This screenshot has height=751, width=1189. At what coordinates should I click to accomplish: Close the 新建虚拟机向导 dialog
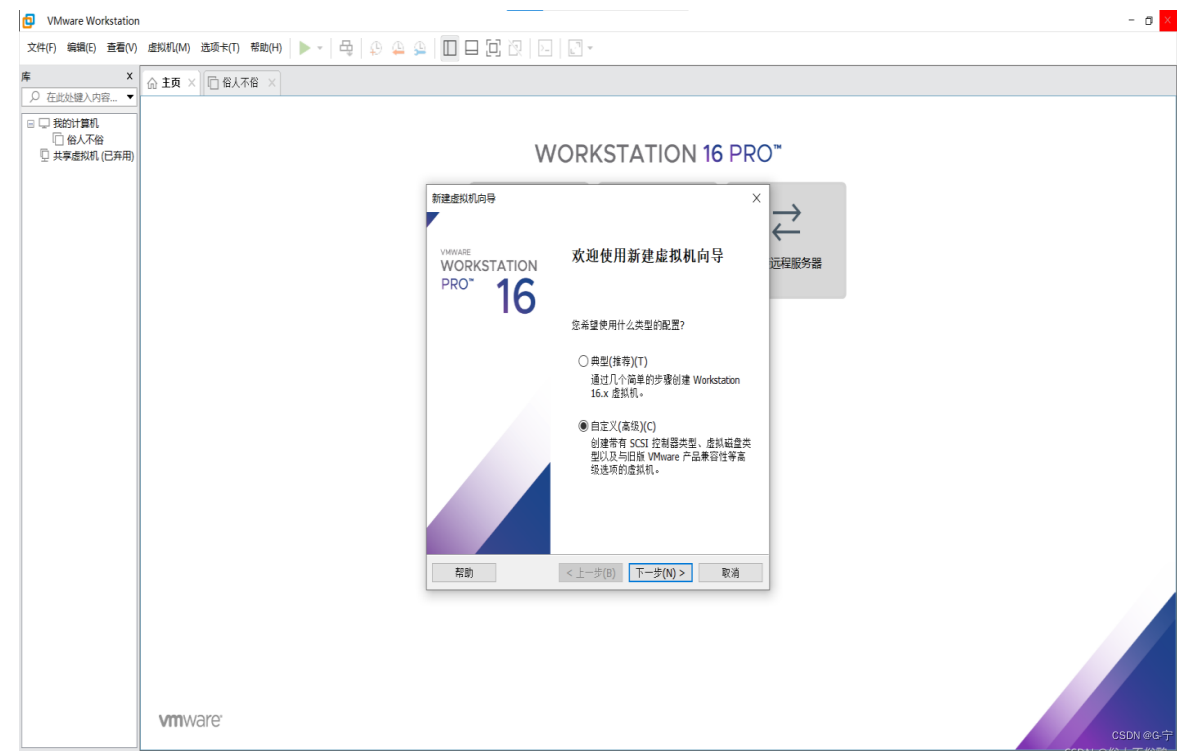click(756, 198)
